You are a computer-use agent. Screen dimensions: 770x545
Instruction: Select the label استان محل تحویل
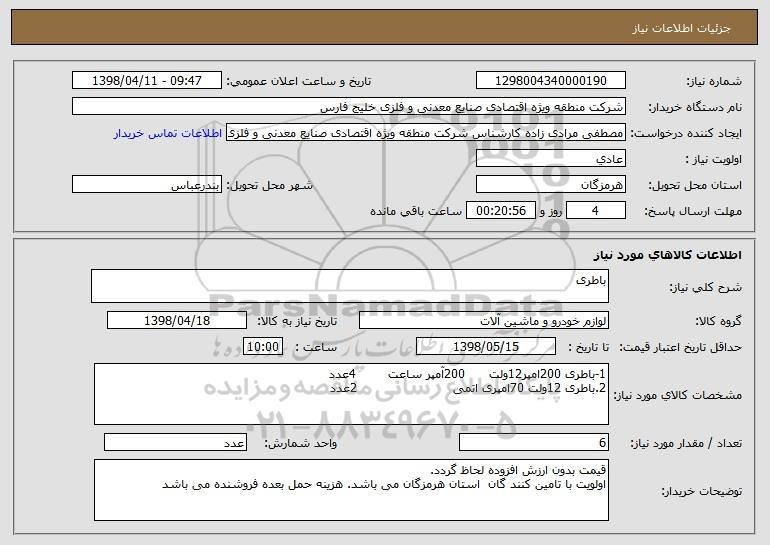coord(695,185)
